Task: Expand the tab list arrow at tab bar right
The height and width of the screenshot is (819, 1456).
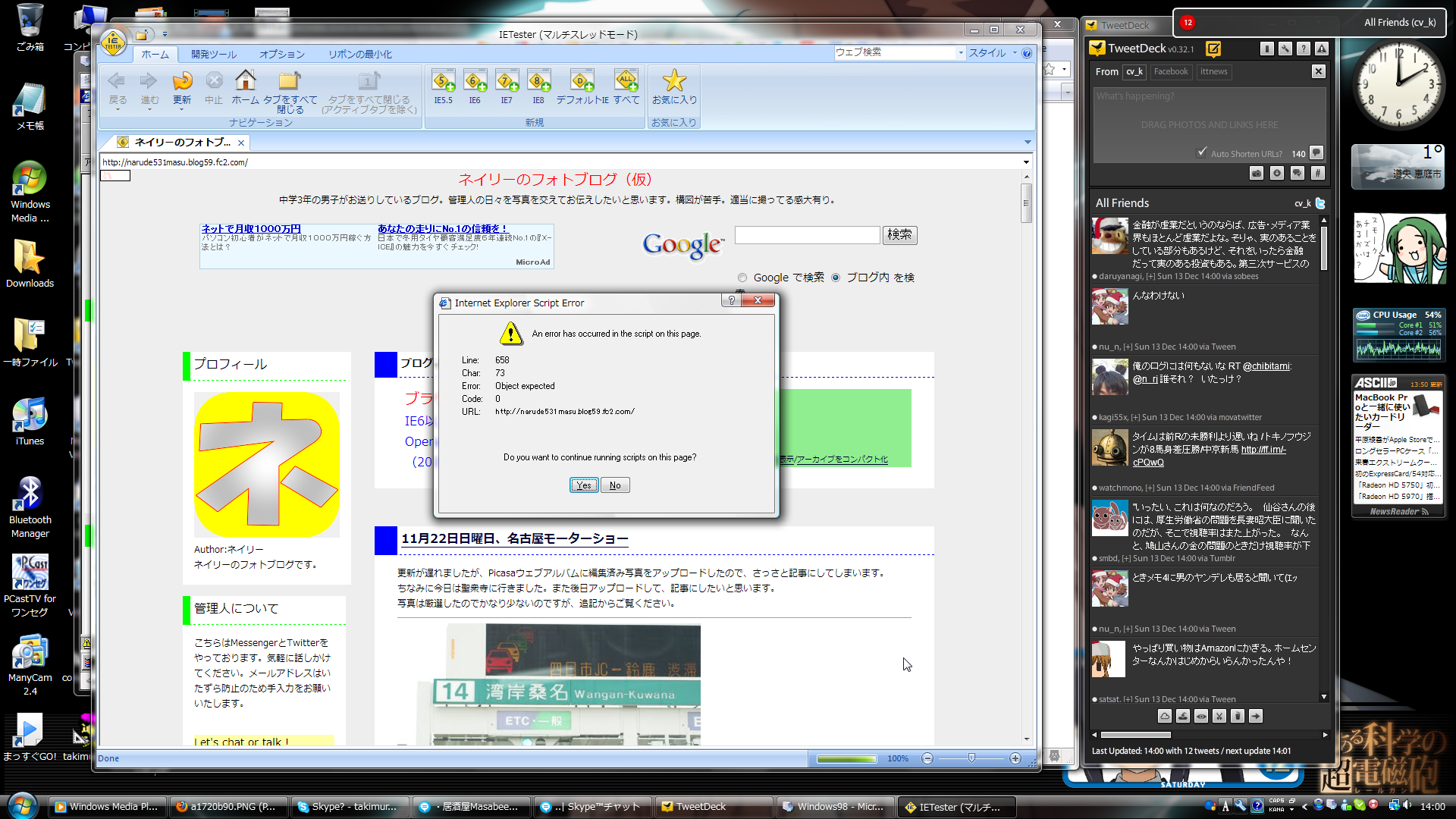Action: point(1028,142)
